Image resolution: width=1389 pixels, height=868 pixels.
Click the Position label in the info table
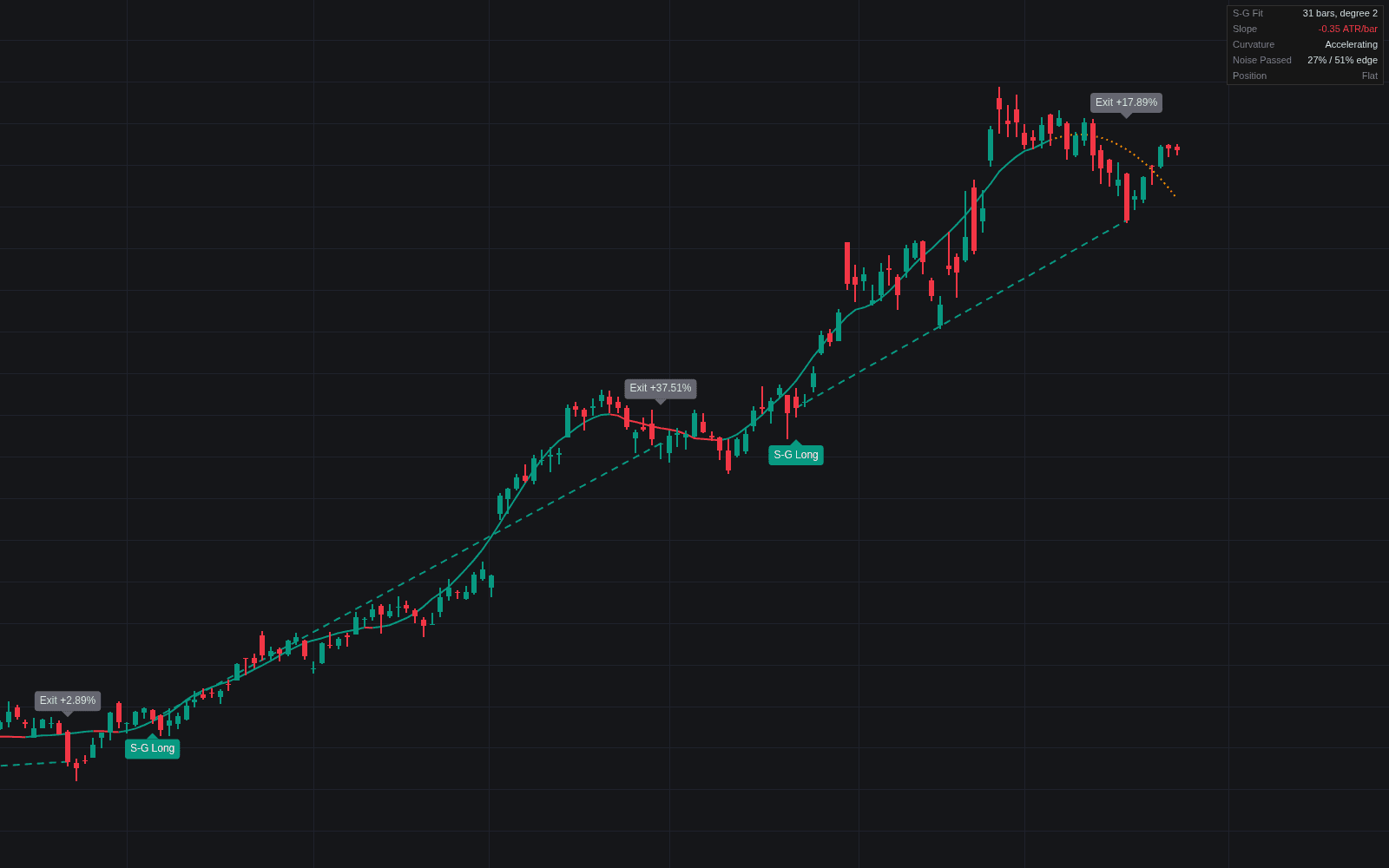[x=1249, y=76]
